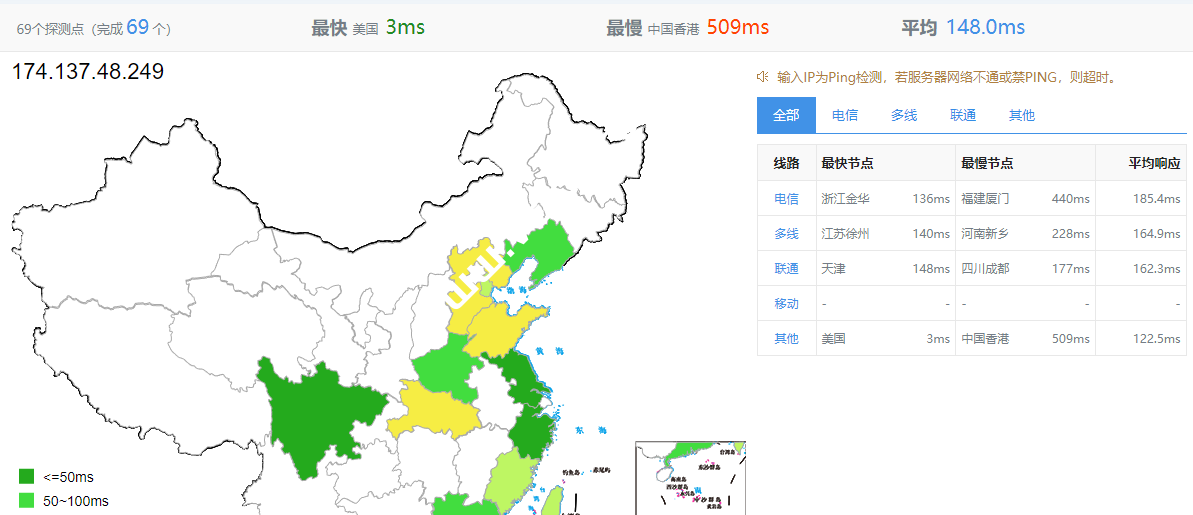Click the completed count 69
Image resolution: width=1193 pixels, height=515 pixels.
coord(137,27)
